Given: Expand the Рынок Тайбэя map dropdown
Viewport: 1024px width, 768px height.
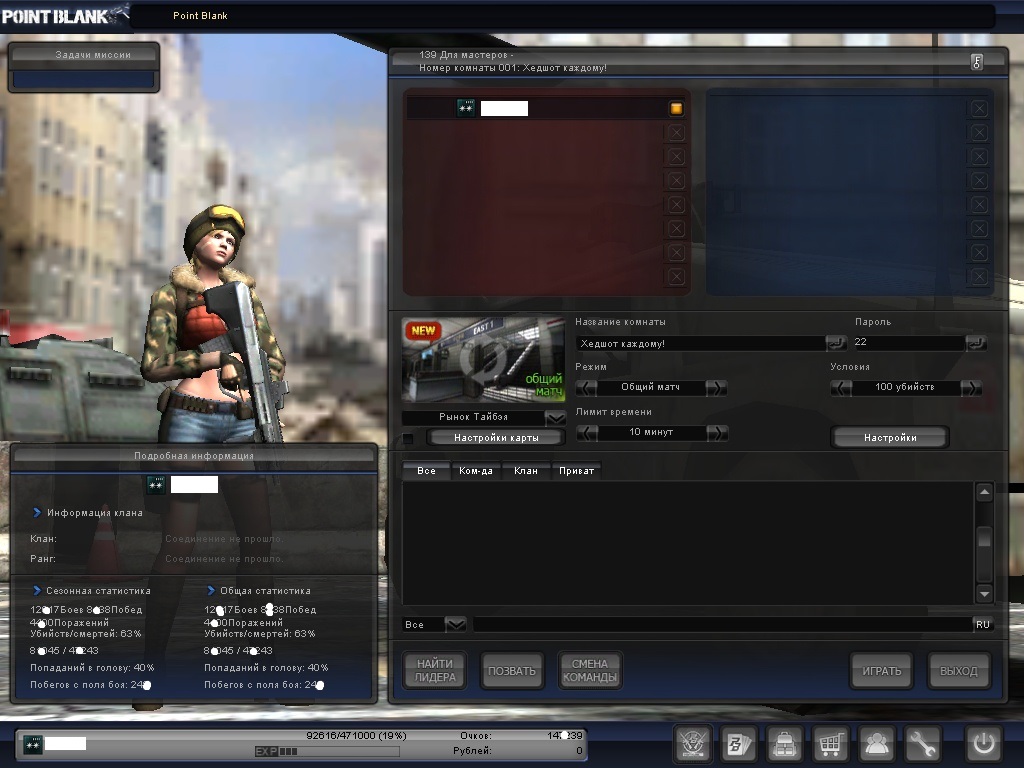Looking at the screenshot, I should (x=555, y=417).
